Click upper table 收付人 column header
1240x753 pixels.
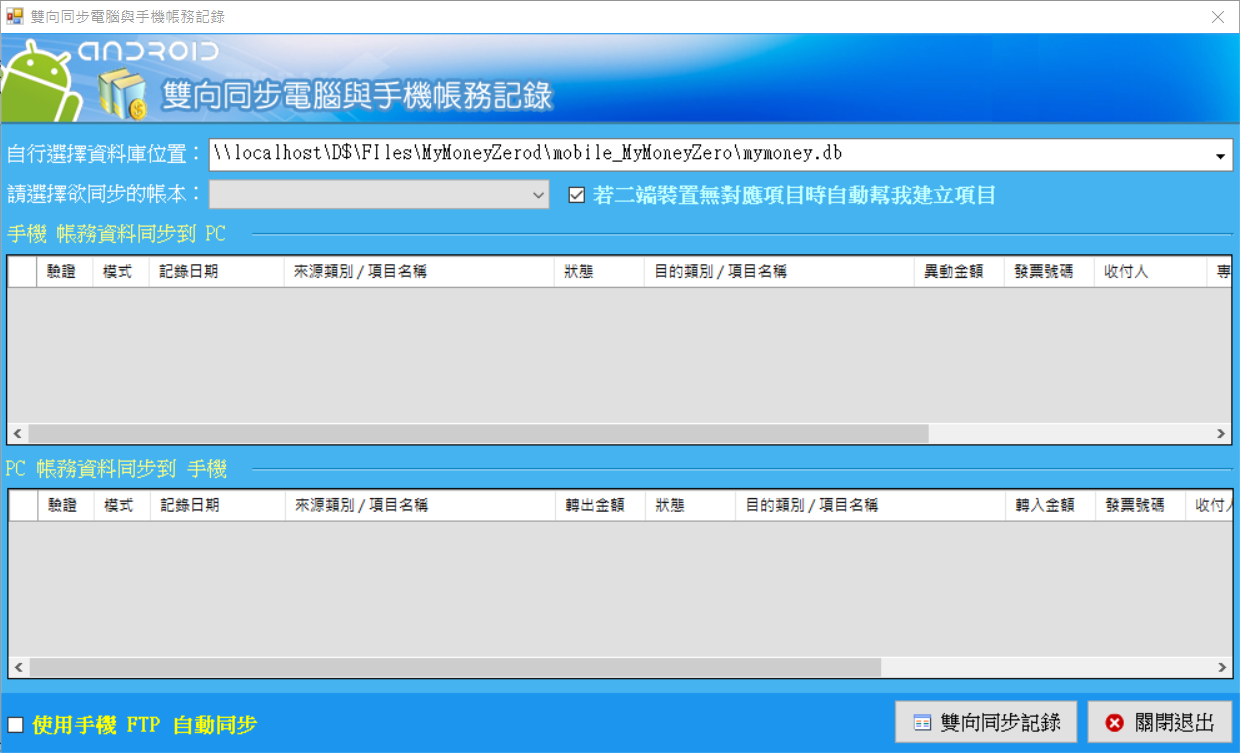point(1150,272)
